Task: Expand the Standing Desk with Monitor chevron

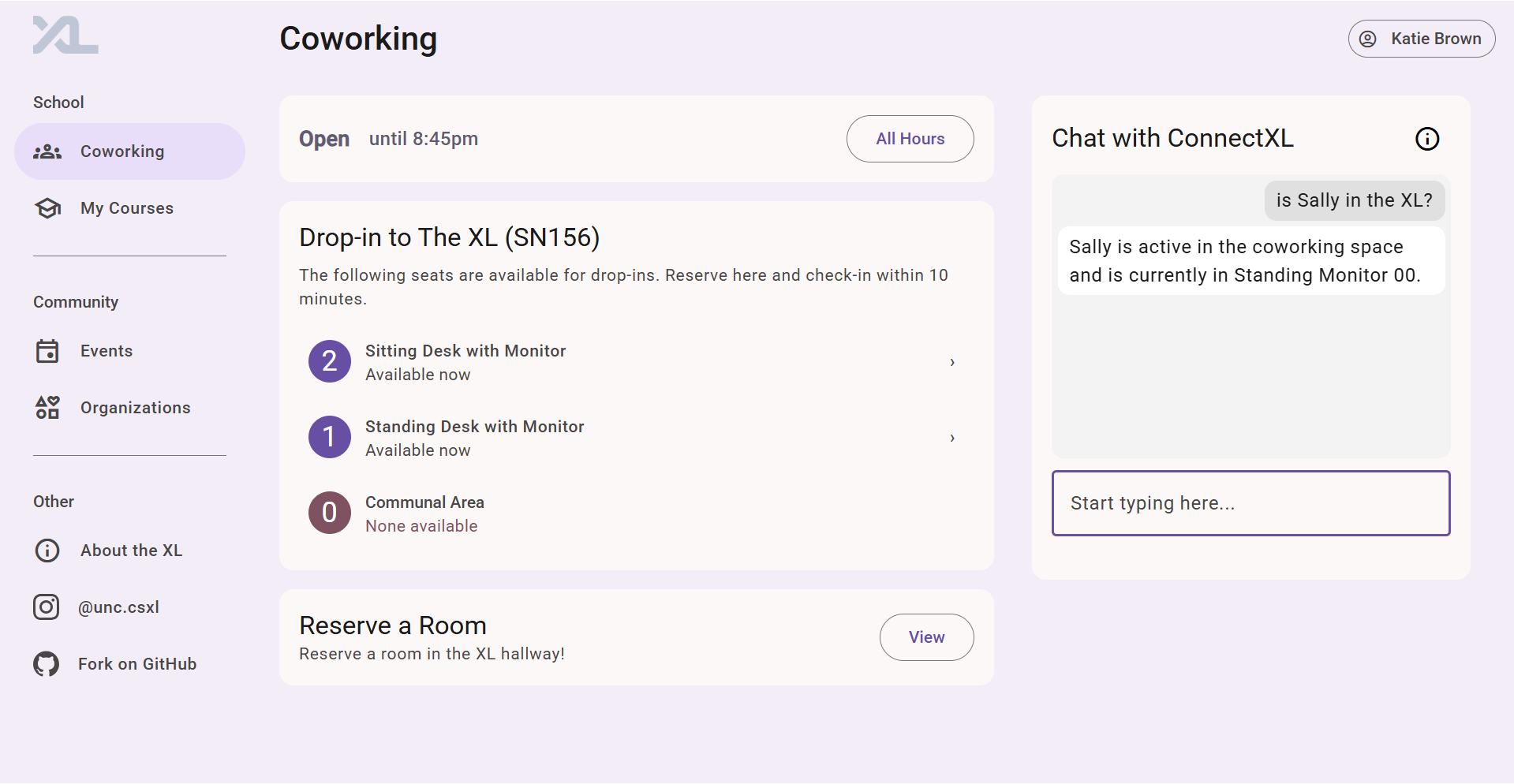Action: pos(952,438)
